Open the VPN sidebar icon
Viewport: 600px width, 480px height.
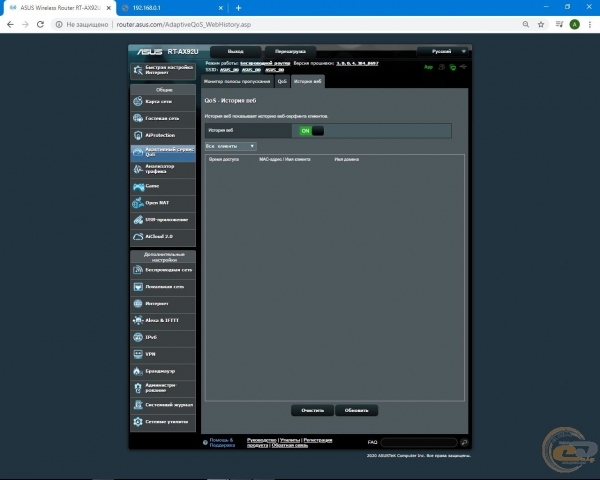coord(138,354)
